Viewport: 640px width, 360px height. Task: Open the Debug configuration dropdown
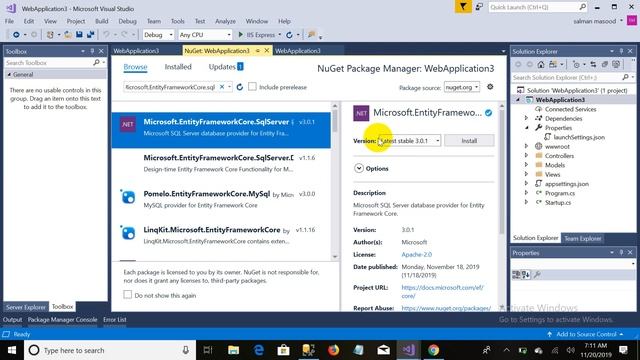(159, 35)
